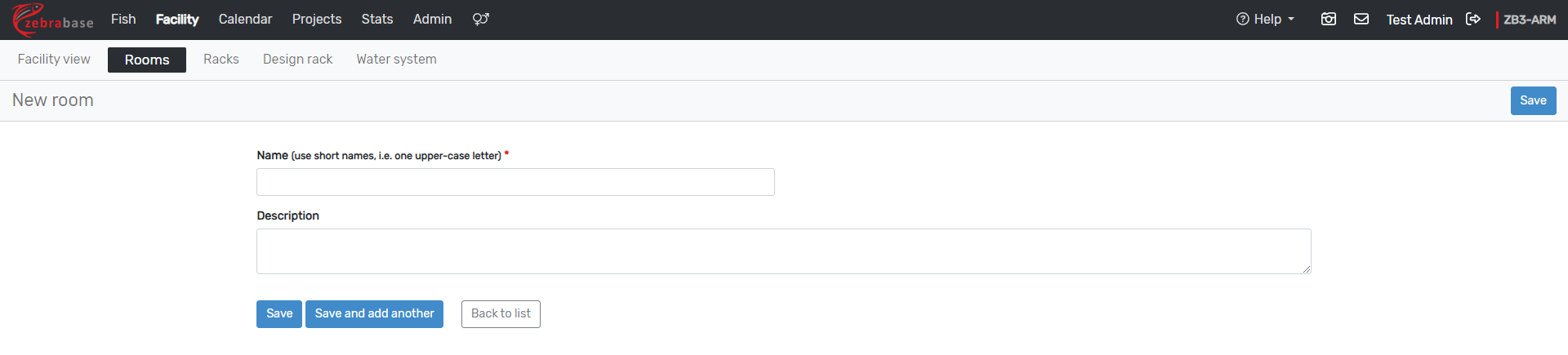The height and width of the screenshot is (355, 1568).
Task: Click the gender symbols icon in navbar
Action: click(x=480, y=19)
